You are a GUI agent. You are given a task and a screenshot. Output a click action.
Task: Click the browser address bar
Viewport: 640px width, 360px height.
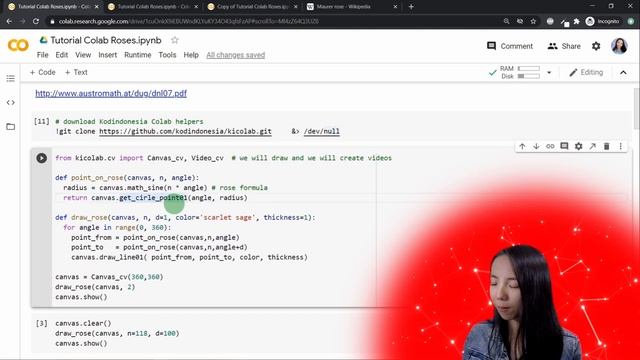(273, 21)
